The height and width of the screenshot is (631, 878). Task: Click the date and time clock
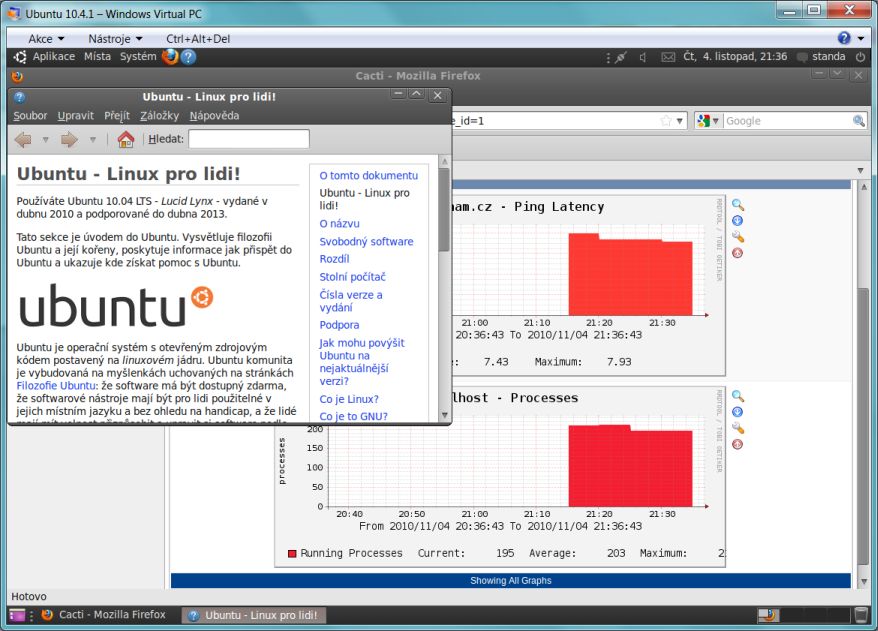tap(735, 57)
